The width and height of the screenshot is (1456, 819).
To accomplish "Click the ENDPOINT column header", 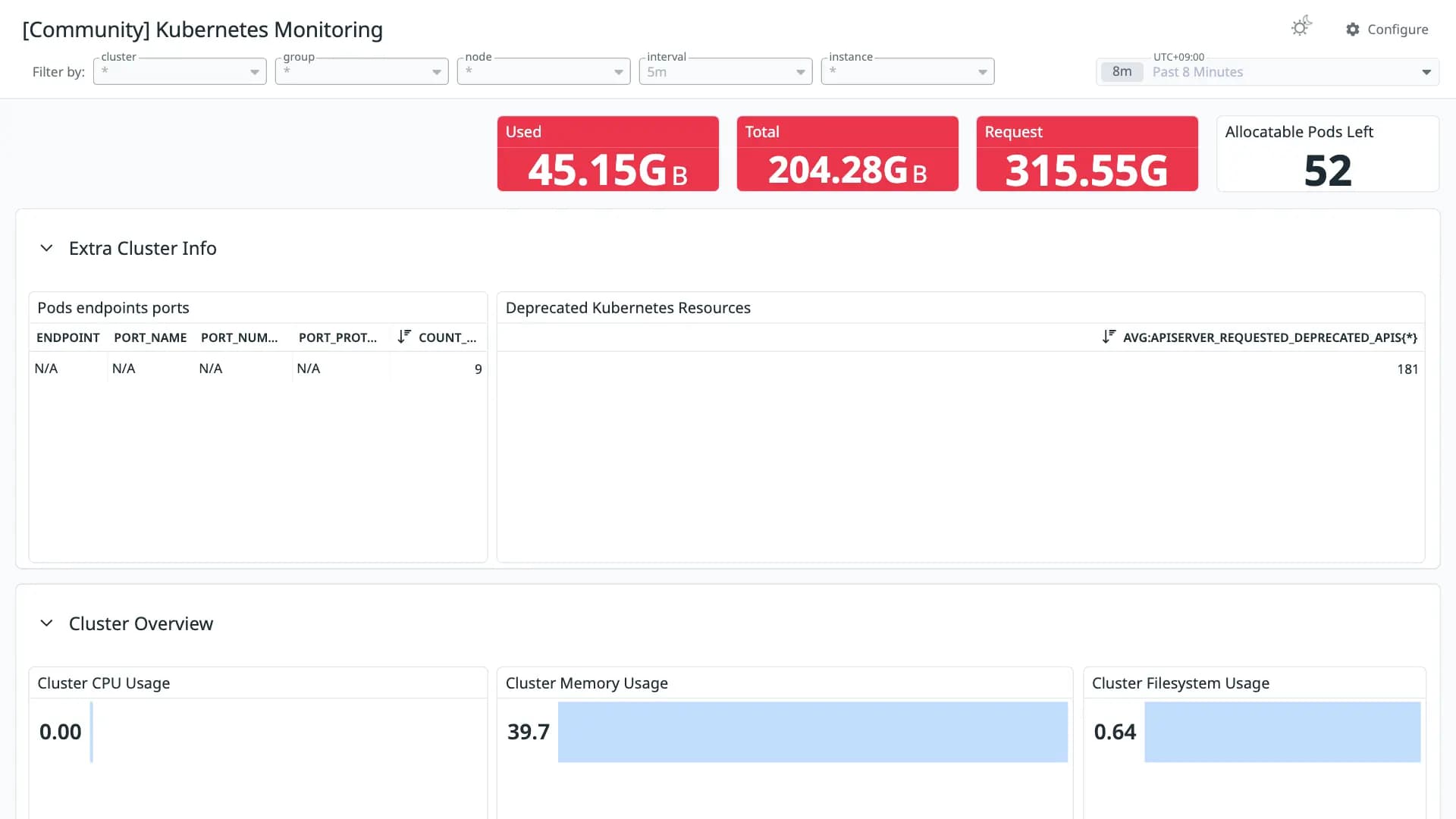I will click(x=68, y=337).
